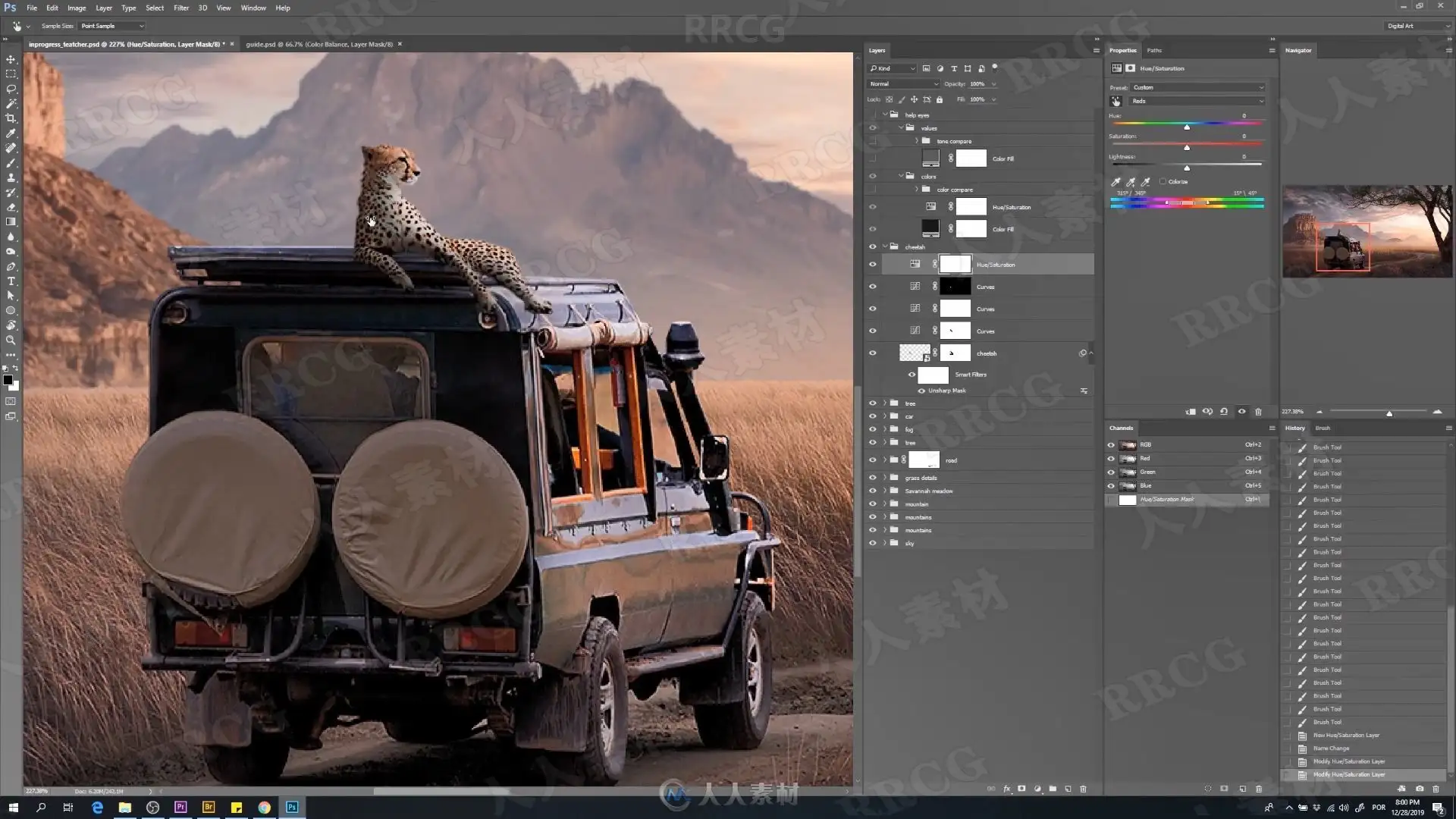Toggle visibility of the sky group
The height and width of the screenshot is (819, 1456).
872,543
